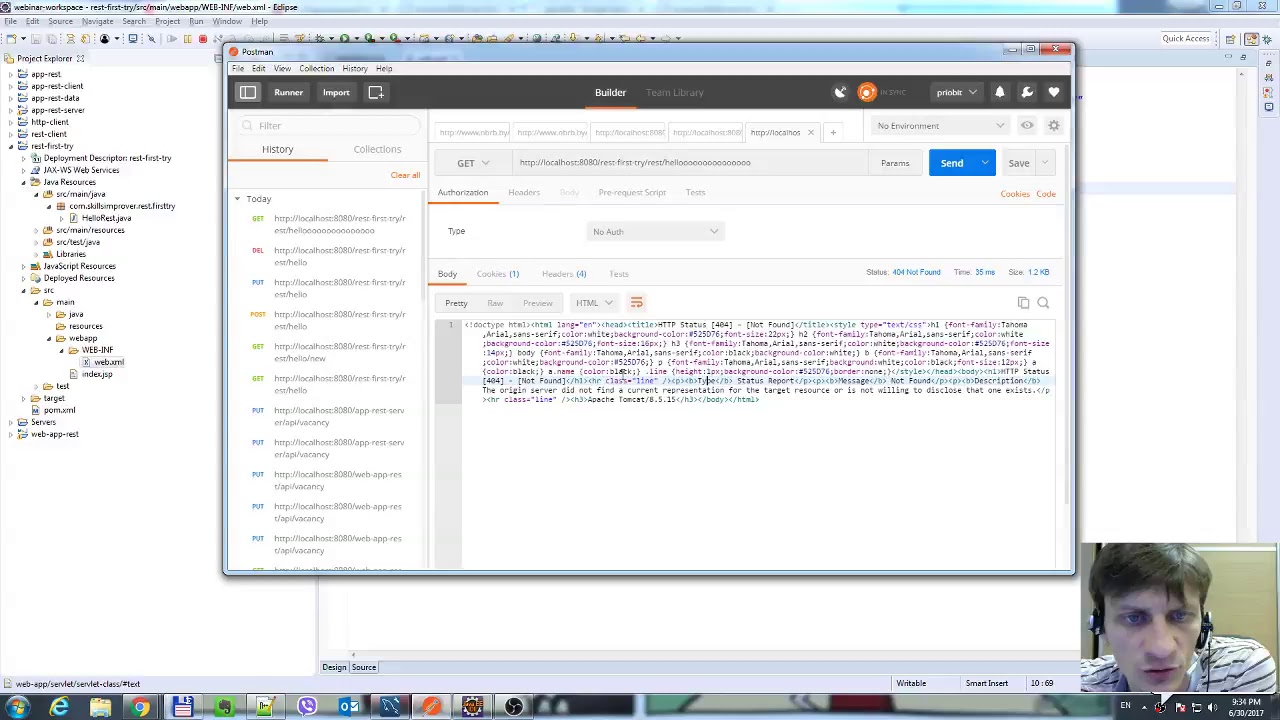Image resolution: width=1280 pixels, height=720 pixels.
Task: Expand the Servers project node
Action: click(x=10, y=422)
